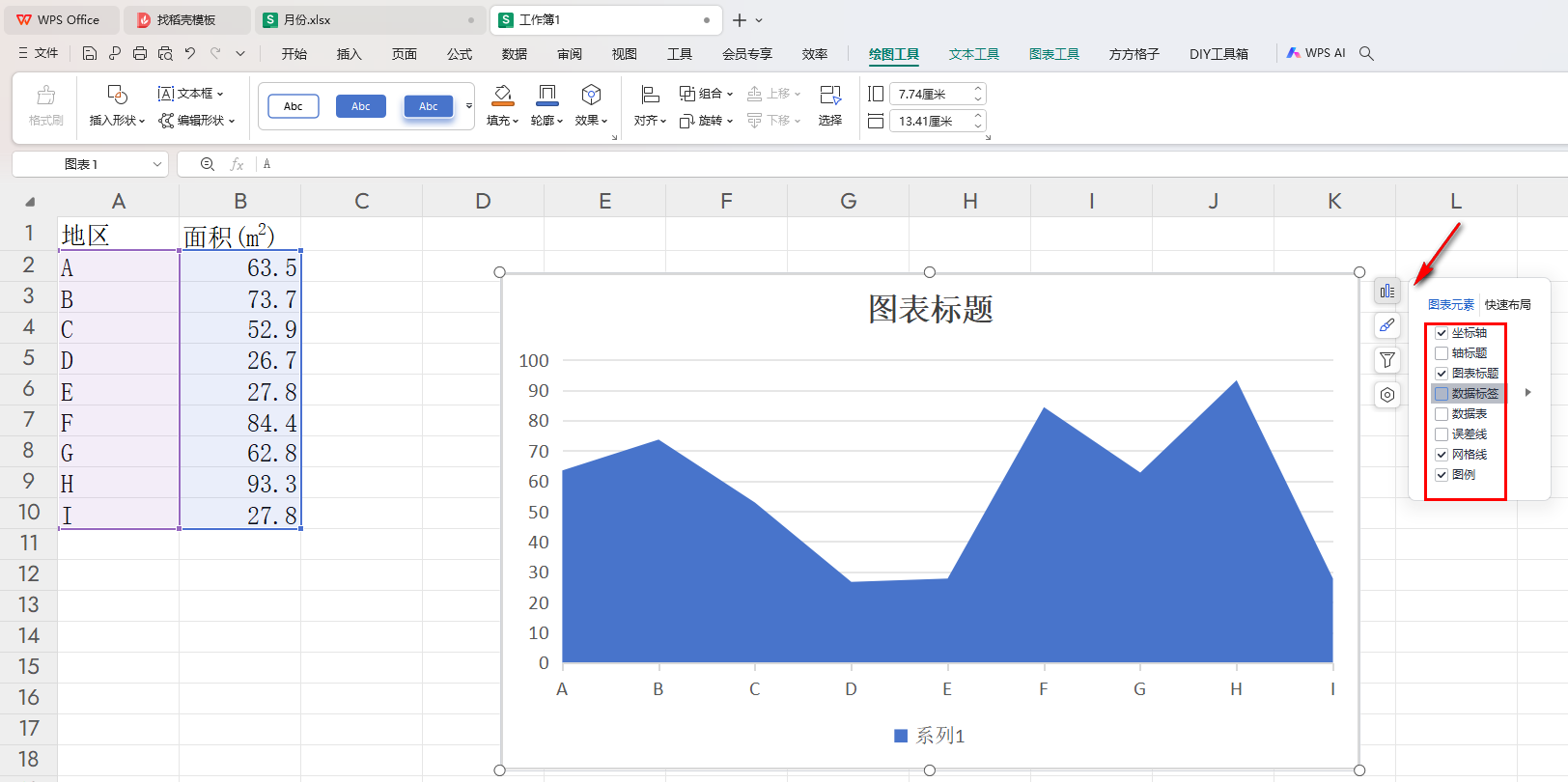Switch to the 开始 Home ribbon tab
1568x782 pixels.
point(294,54)
